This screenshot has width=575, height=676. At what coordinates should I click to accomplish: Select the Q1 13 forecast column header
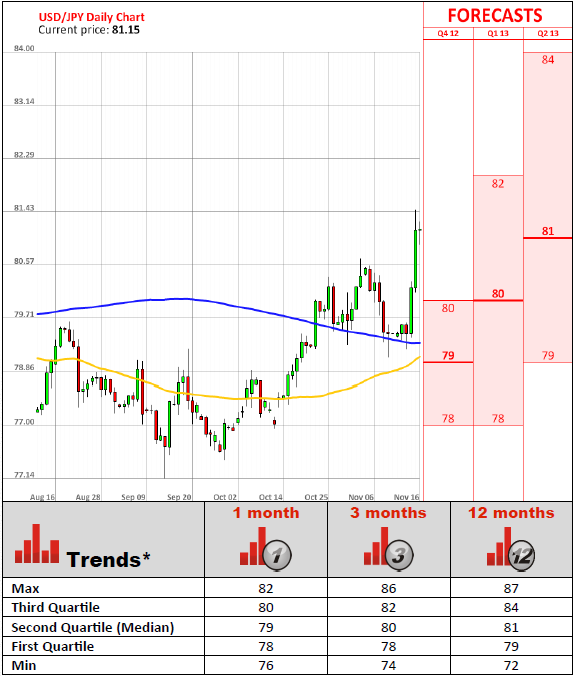498,34
